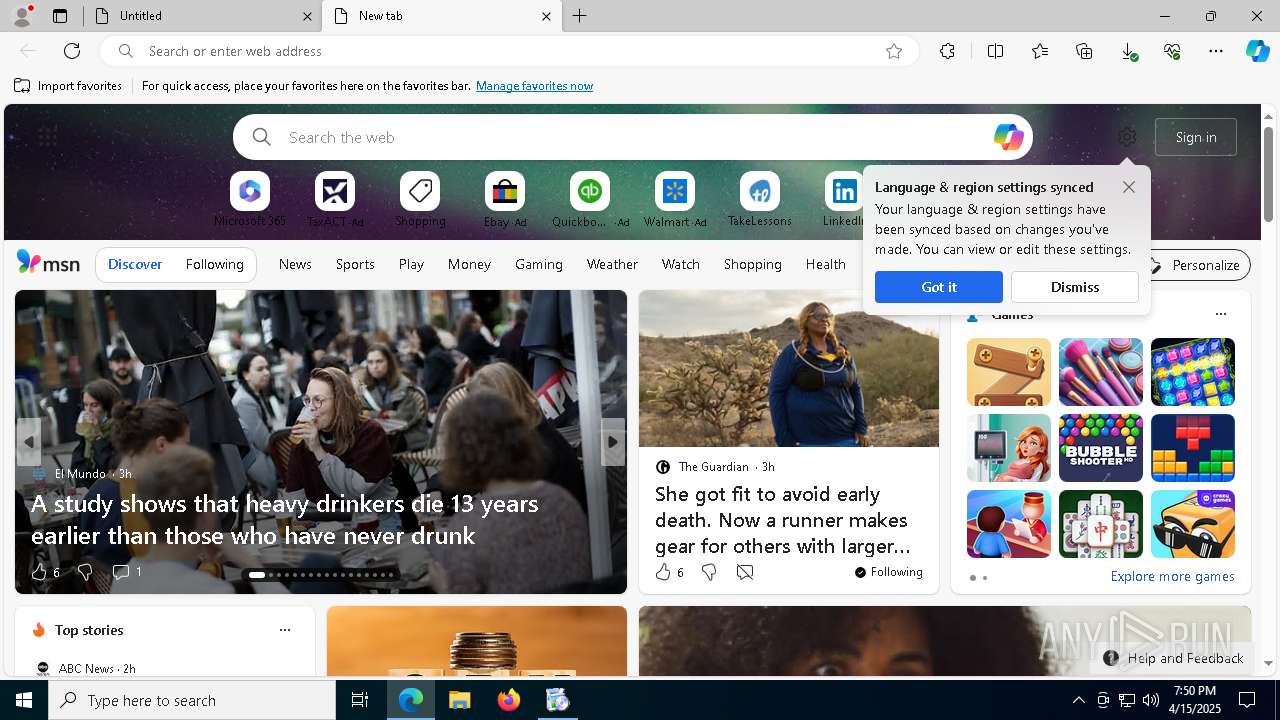Launch Firefox from taskbar
The height and width of the screenshot is (720, 1280).
pos(509,700)
